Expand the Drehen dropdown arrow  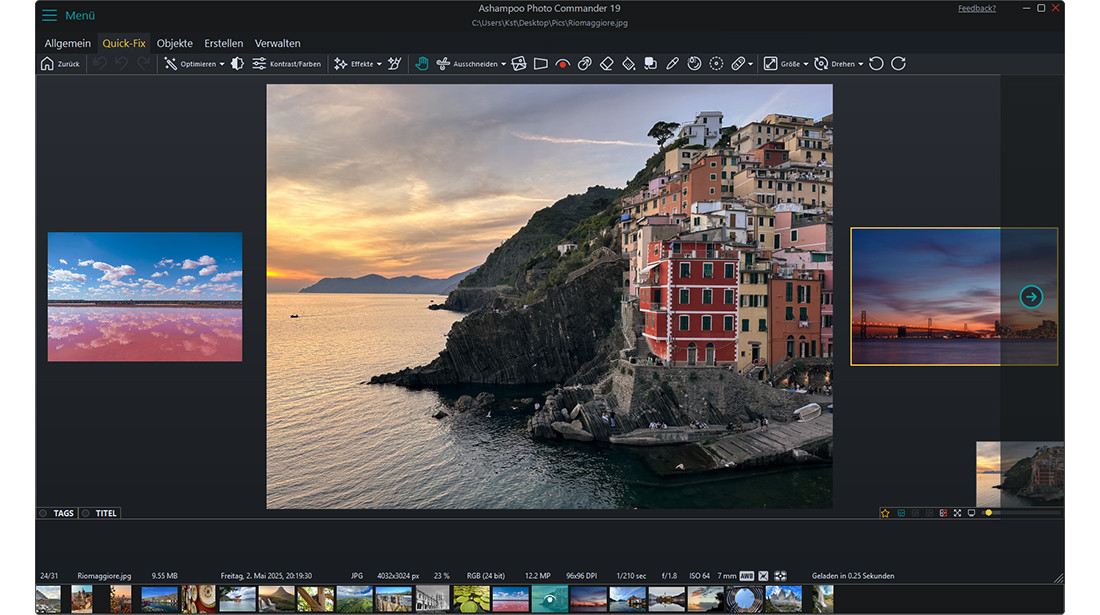(861, 65)
